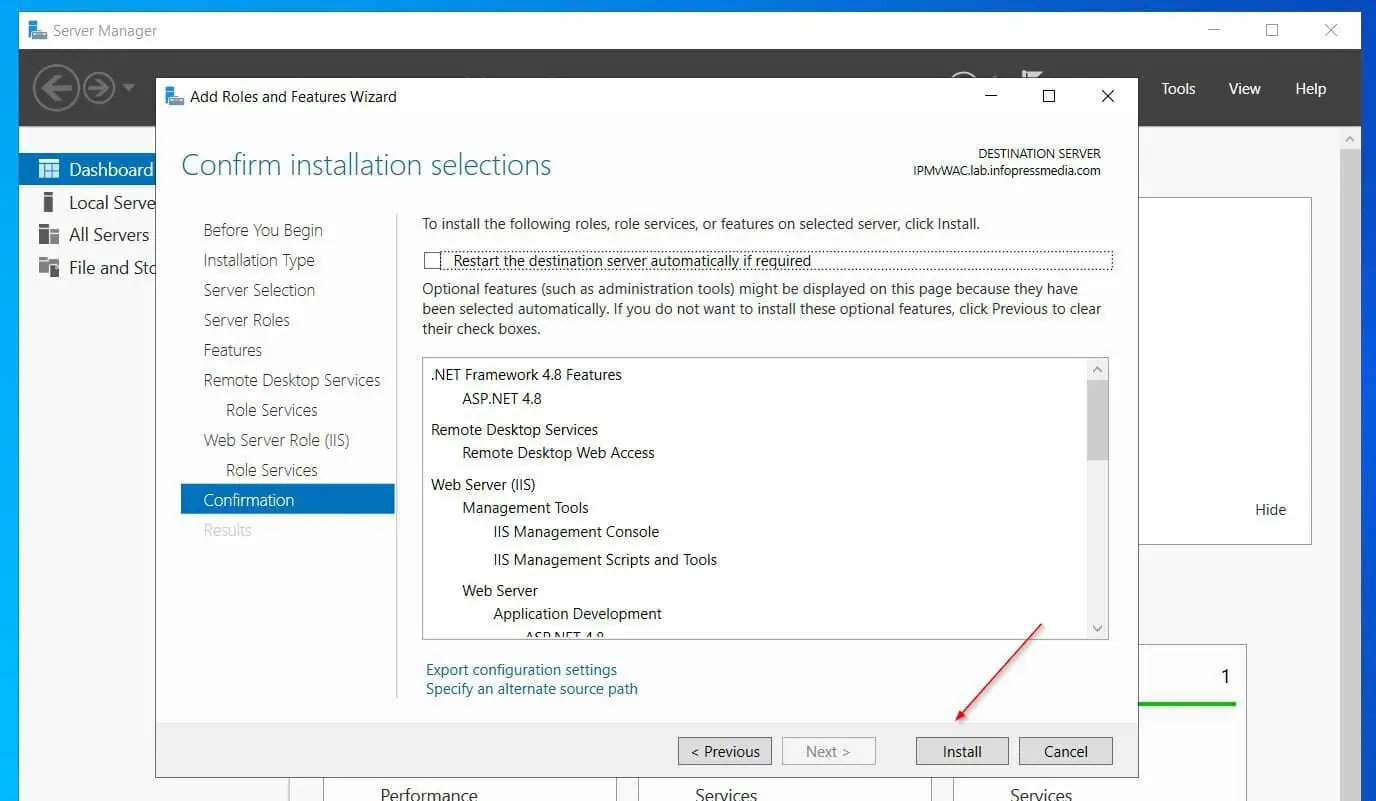Select Remote Desktop Services step
Viewport: 1376px width, 801px height.
pyautogui.click(x=292, y=380)
